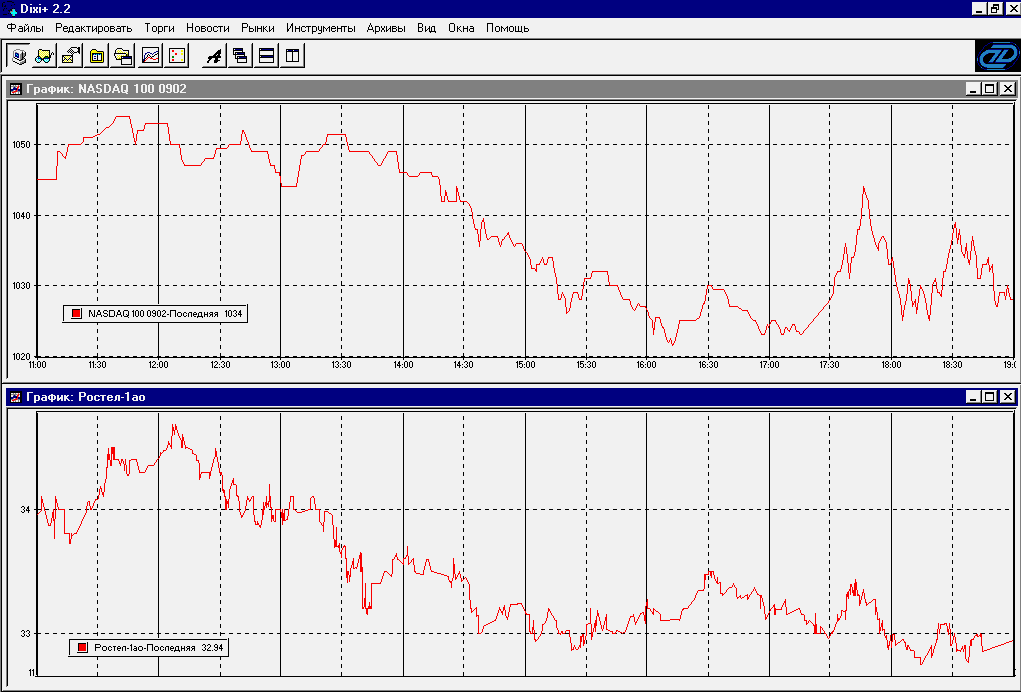Click the 17:00 label on NASDAQ time axis
1021x692 pixels.
tap(769, 365)
